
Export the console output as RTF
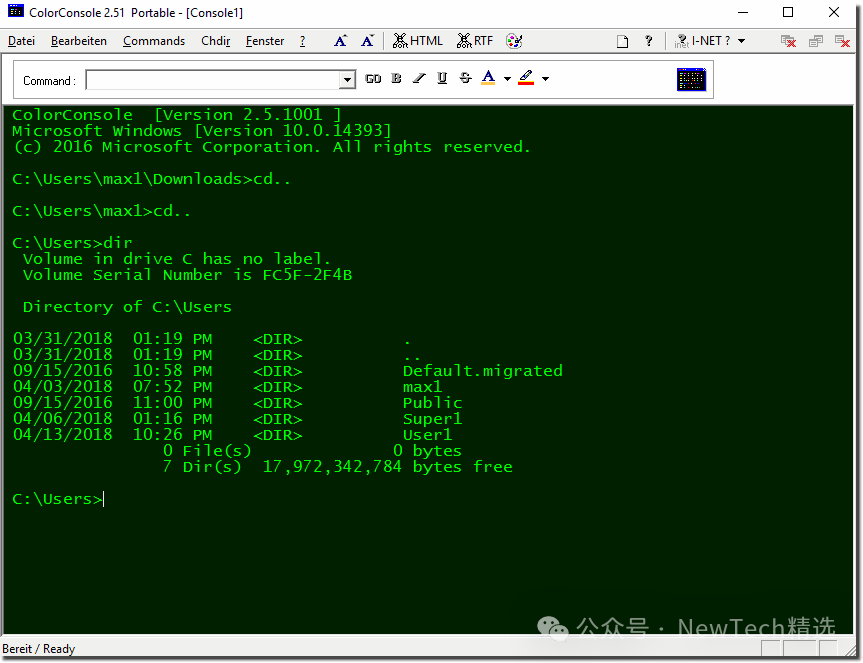(x=475, y=41)
